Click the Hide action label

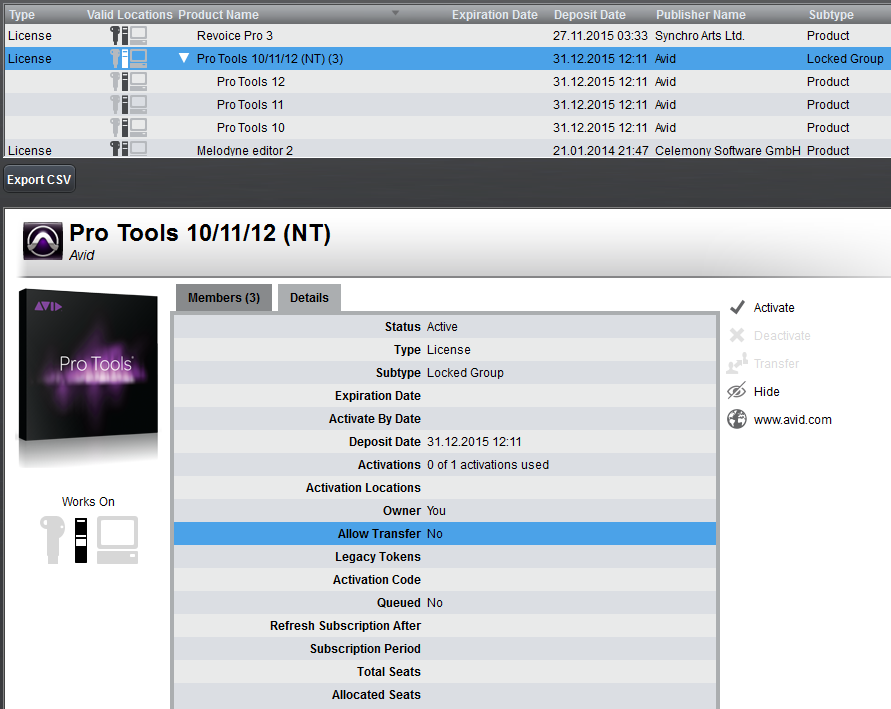767,391
